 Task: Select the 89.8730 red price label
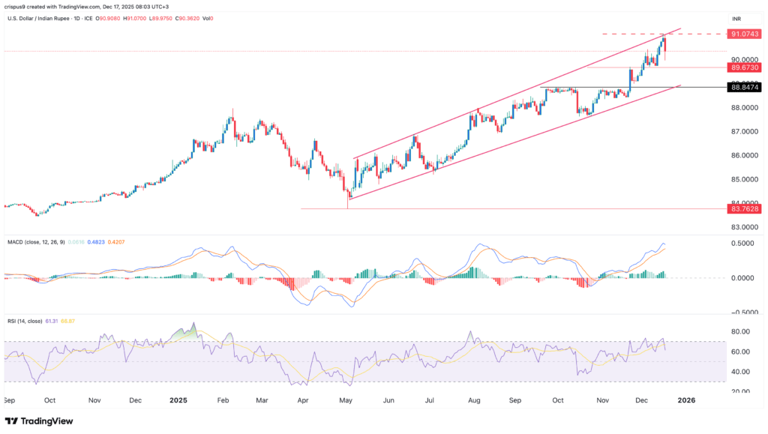click(x=745, y=67)
